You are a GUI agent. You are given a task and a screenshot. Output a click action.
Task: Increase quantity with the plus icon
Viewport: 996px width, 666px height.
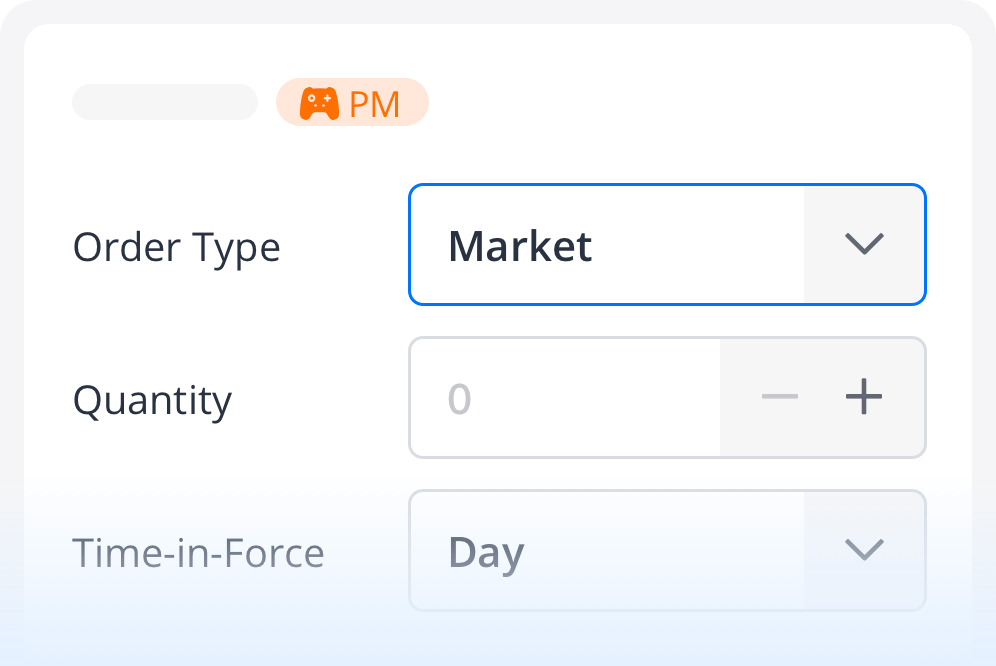pos(864,398)
